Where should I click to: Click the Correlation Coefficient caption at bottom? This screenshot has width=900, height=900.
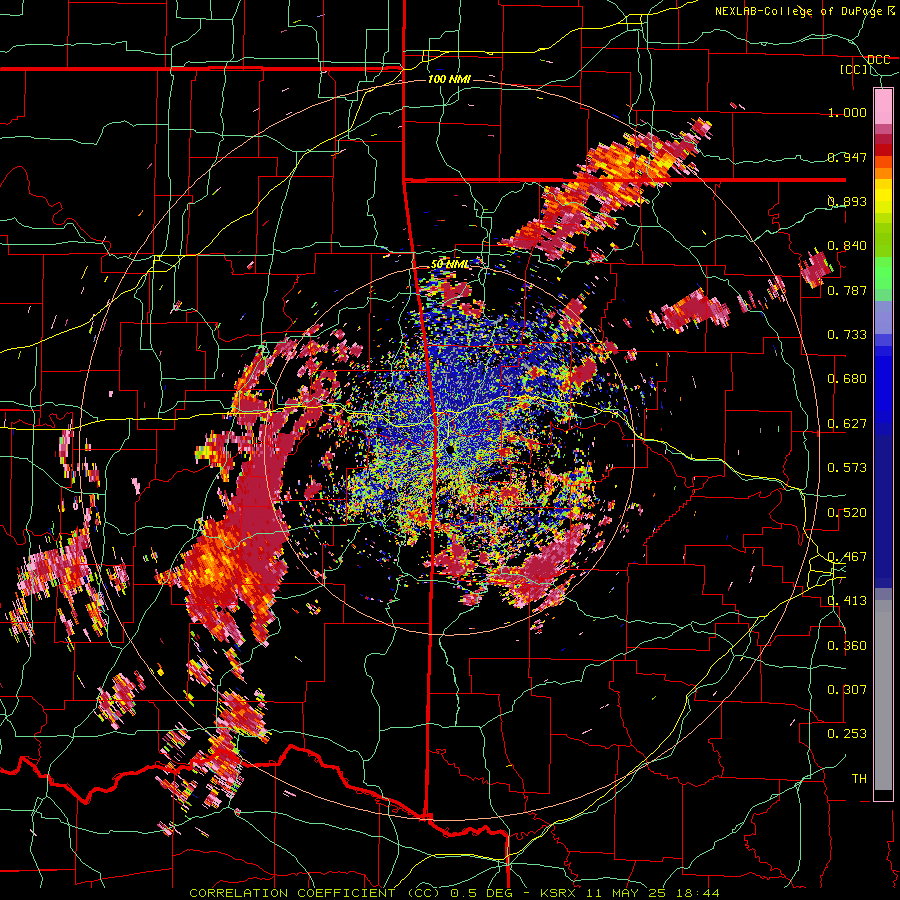454,893
